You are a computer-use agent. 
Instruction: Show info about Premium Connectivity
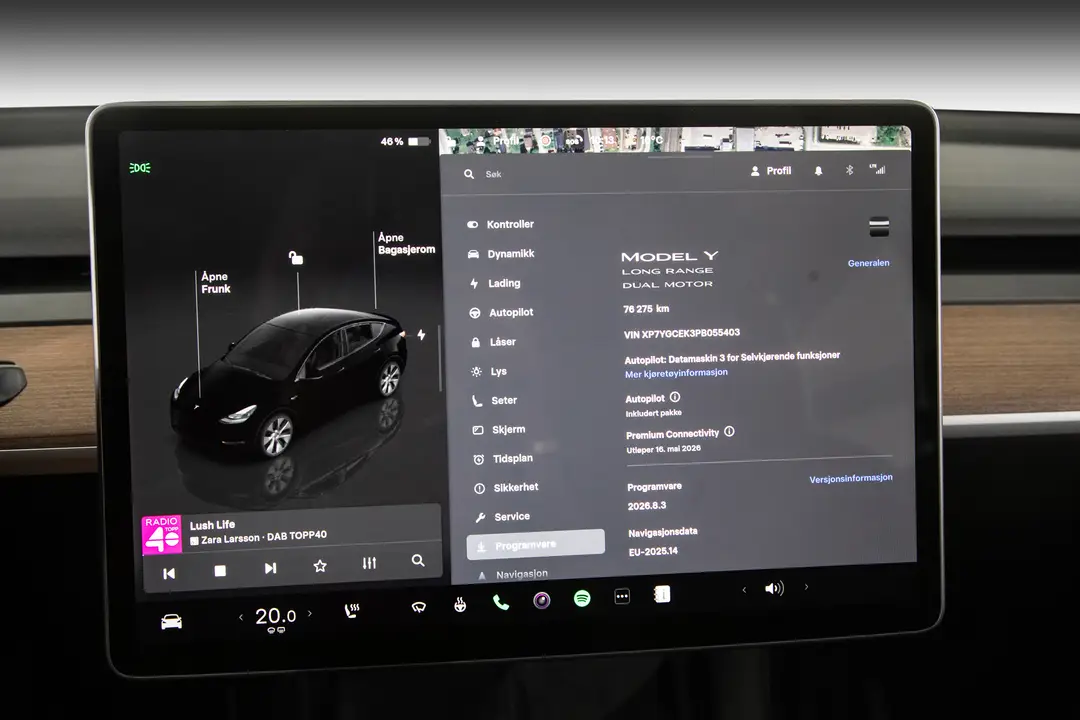point(729,431)
